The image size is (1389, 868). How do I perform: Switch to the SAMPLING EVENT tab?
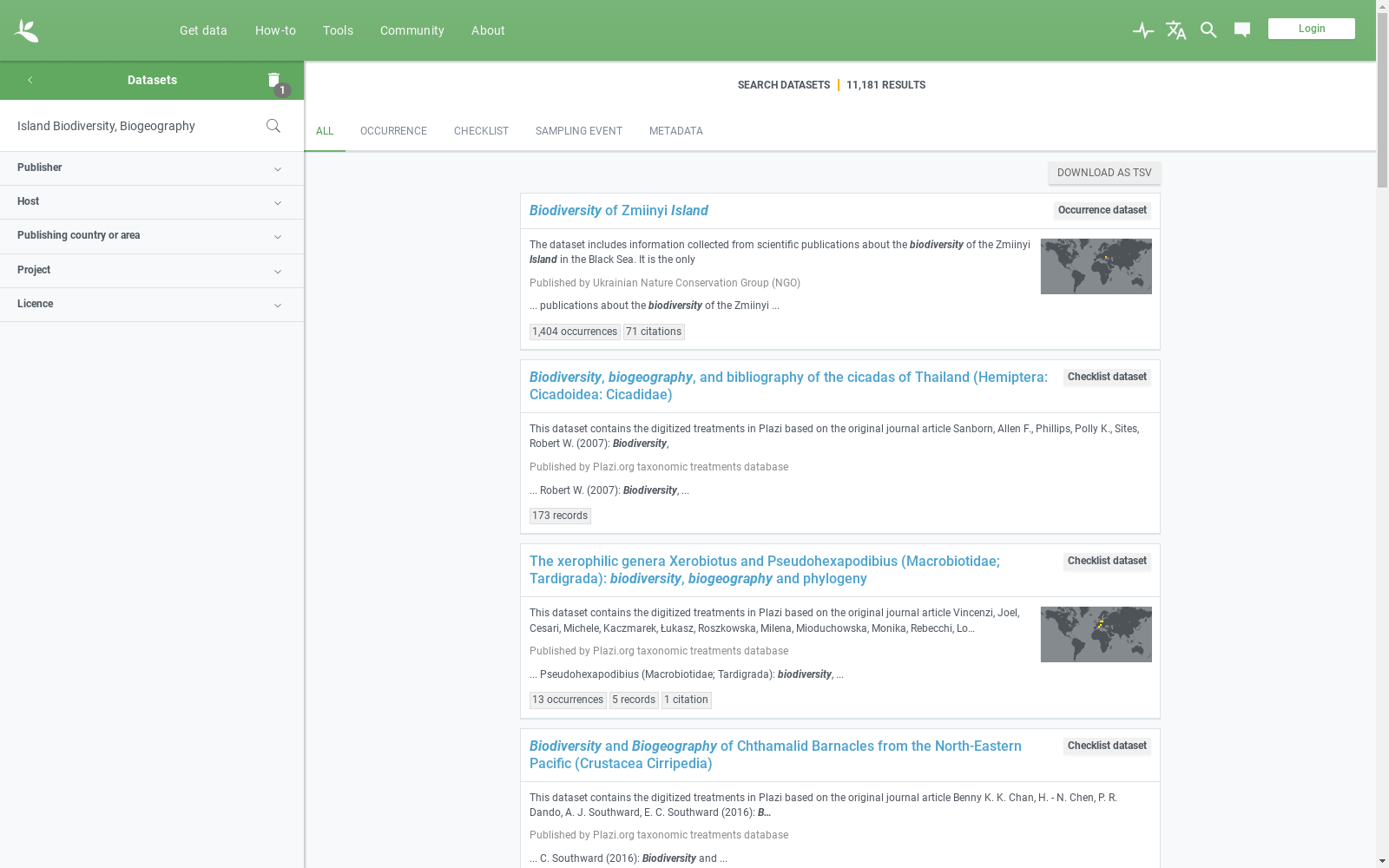578,131
